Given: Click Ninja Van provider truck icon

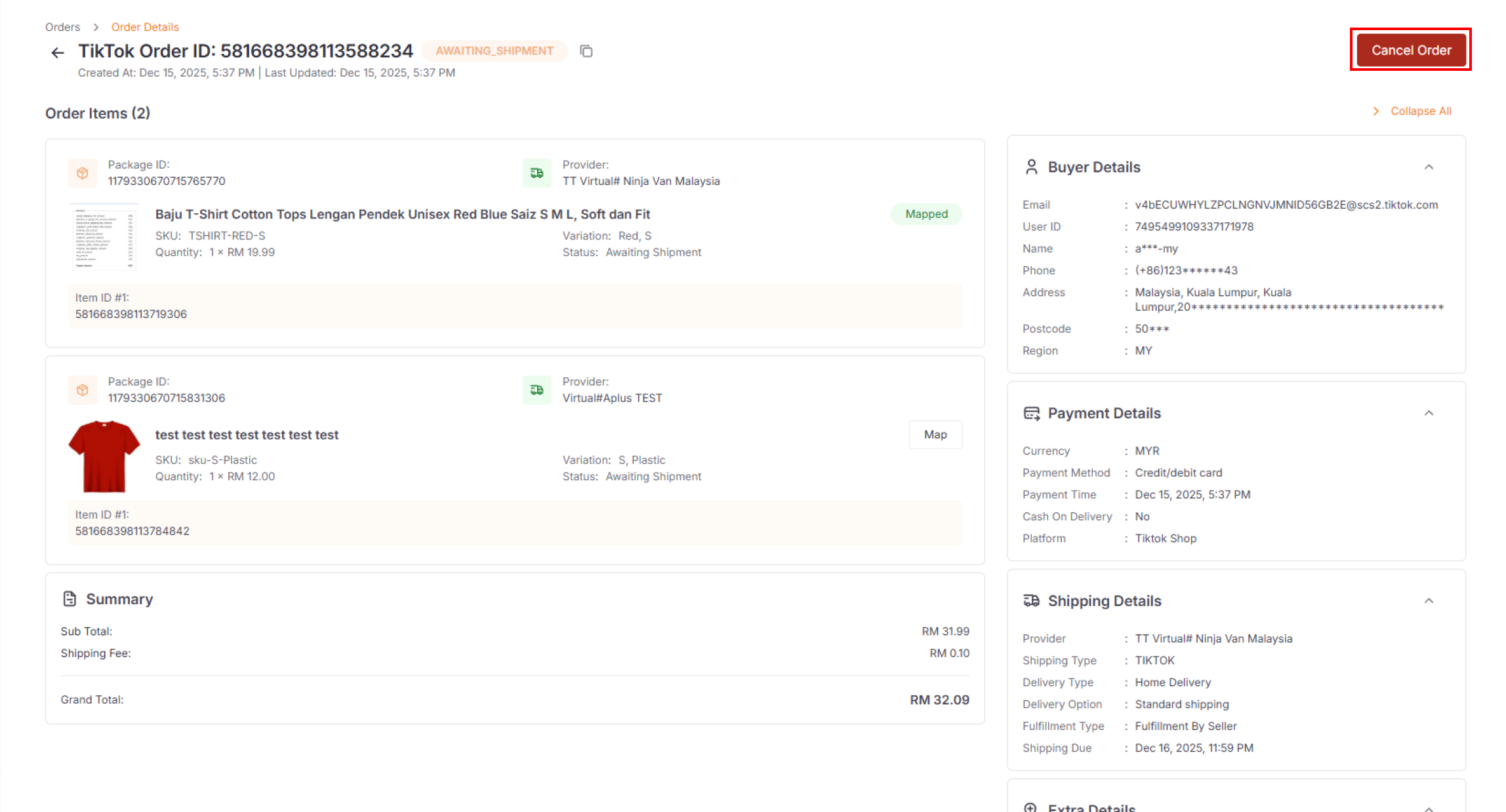Looking at the screenshot, I should point(537,173).
